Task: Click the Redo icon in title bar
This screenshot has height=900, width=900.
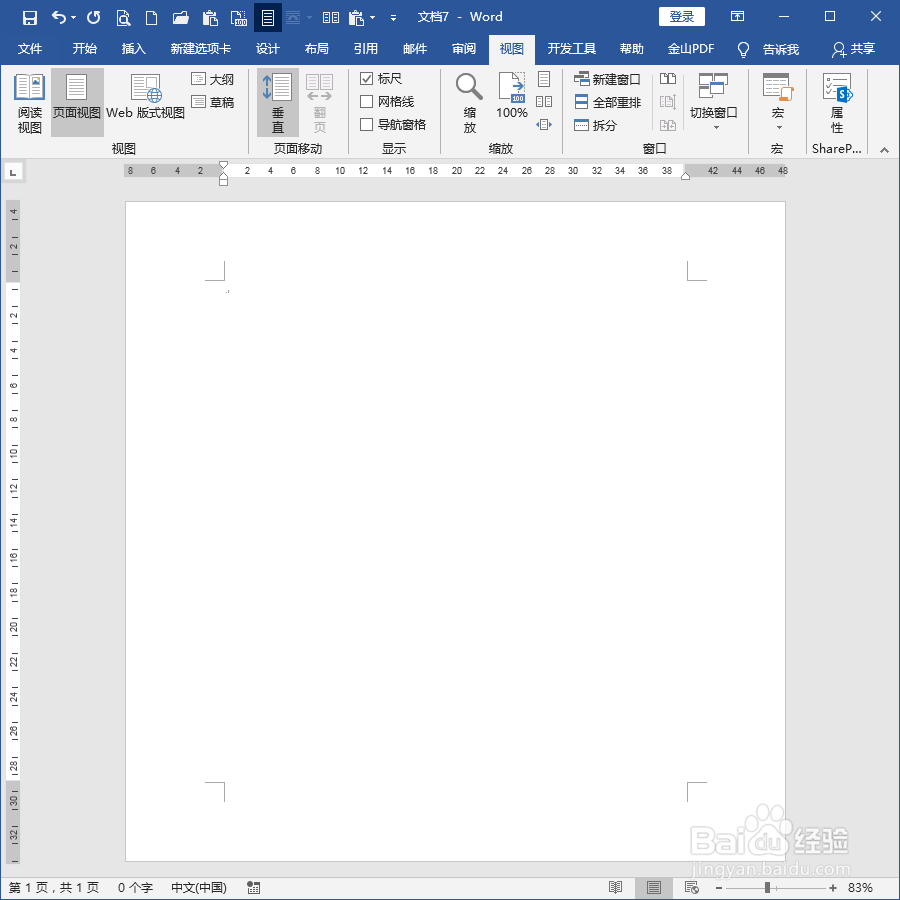Action: pos(94,17)
